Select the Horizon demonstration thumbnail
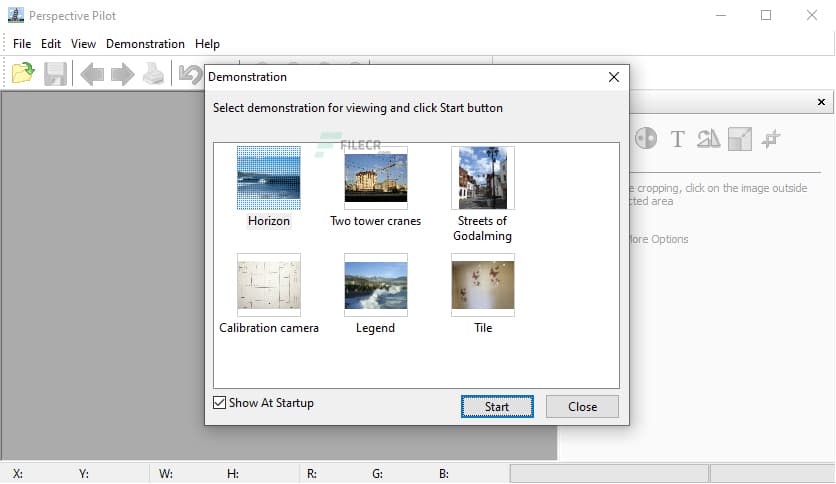This screenshot has width=836, height=484. pyautogui.click(x=269, y=178)
